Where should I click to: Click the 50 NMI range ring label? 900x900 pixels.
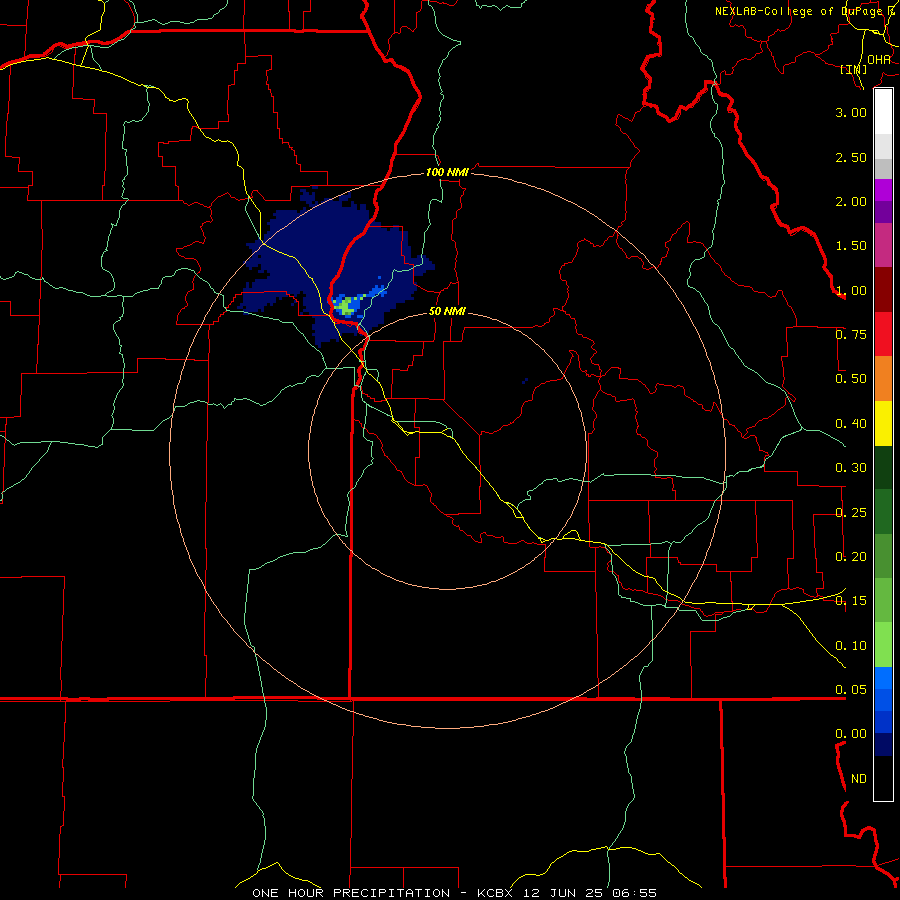447,311
